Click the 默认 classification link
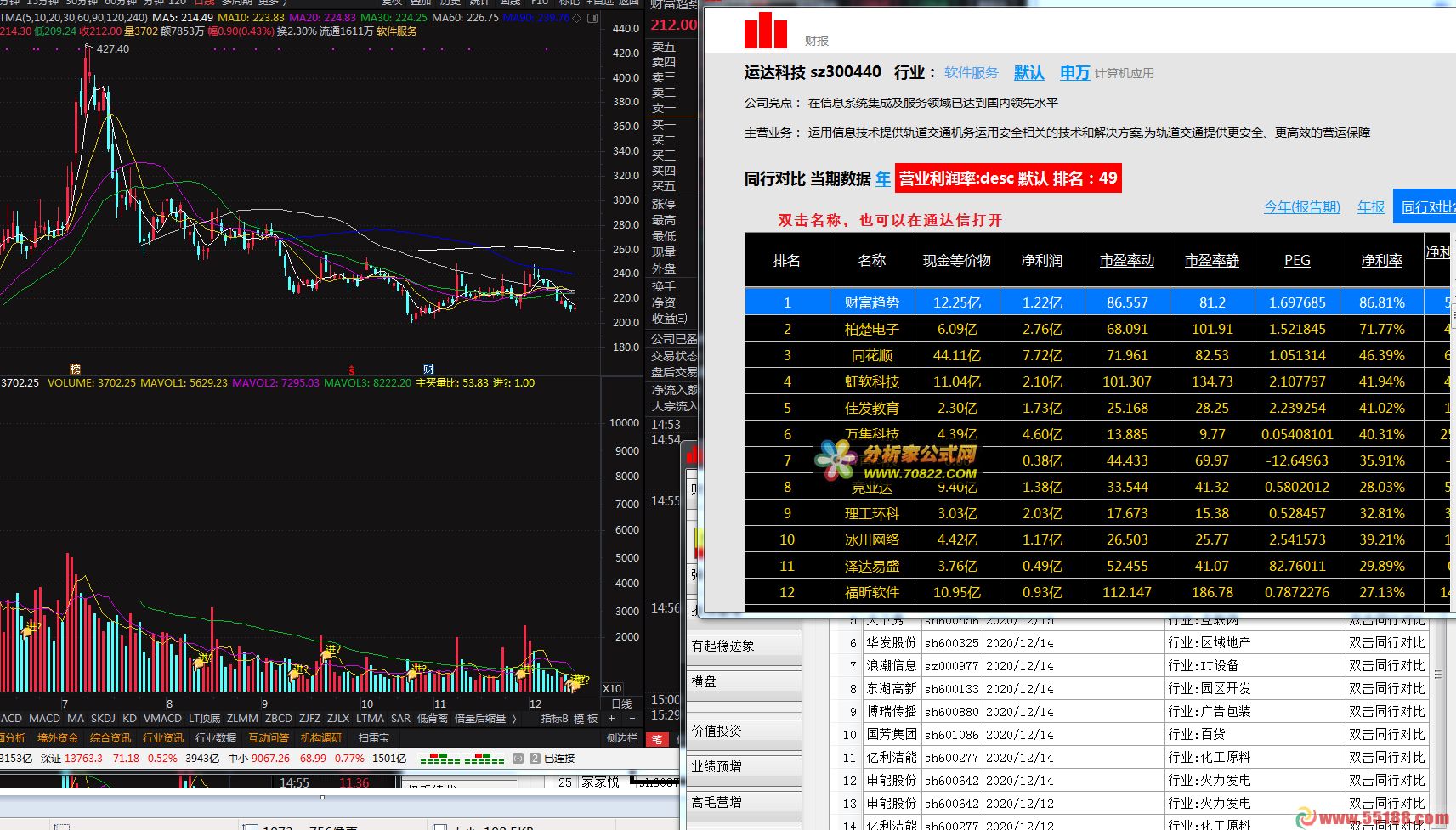The width and height of the screenshot is (1456, 830). (x=1028, y=73)
